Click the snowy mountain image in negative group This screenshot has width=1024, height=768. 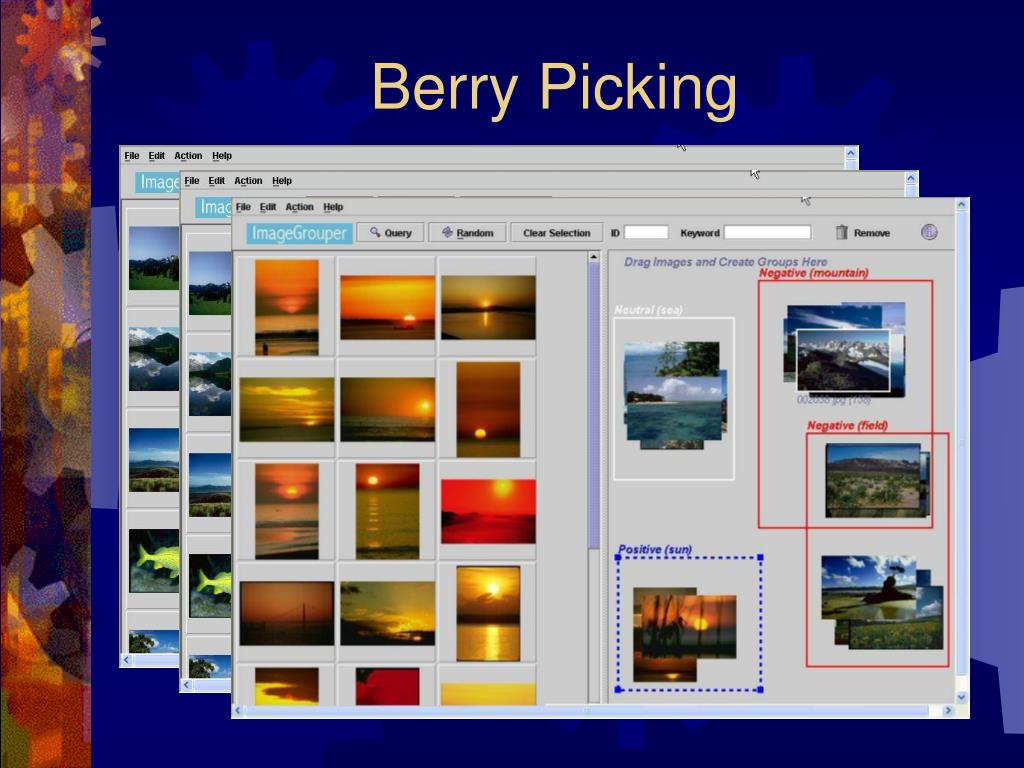coord(843,360)
